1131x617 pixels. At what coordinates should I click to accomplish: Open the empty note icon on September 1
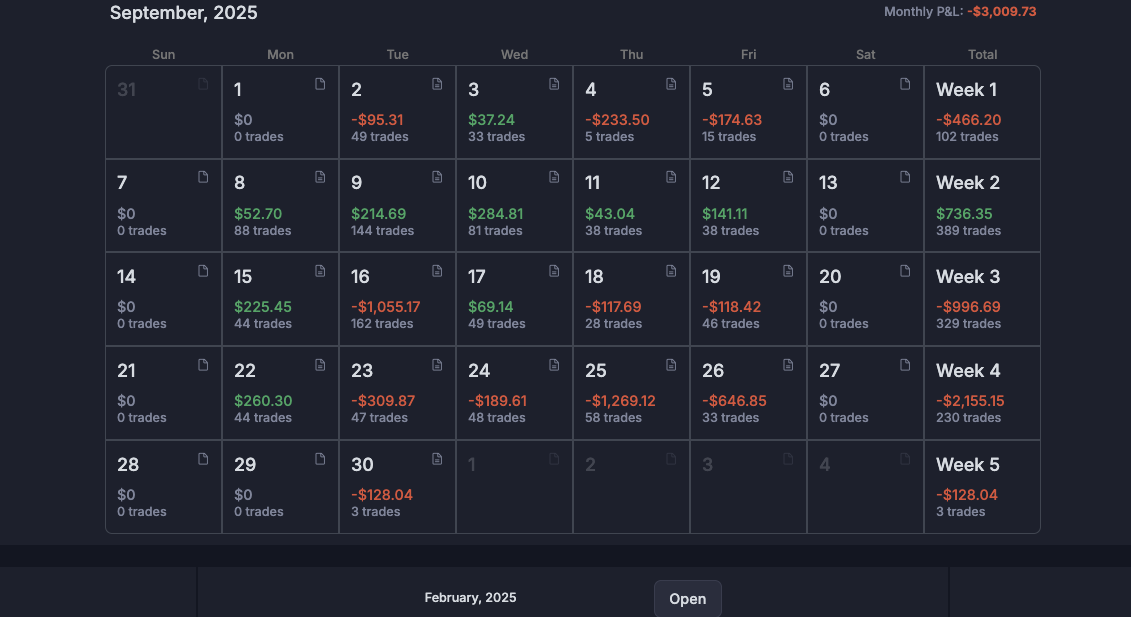[x=320, y=84]
